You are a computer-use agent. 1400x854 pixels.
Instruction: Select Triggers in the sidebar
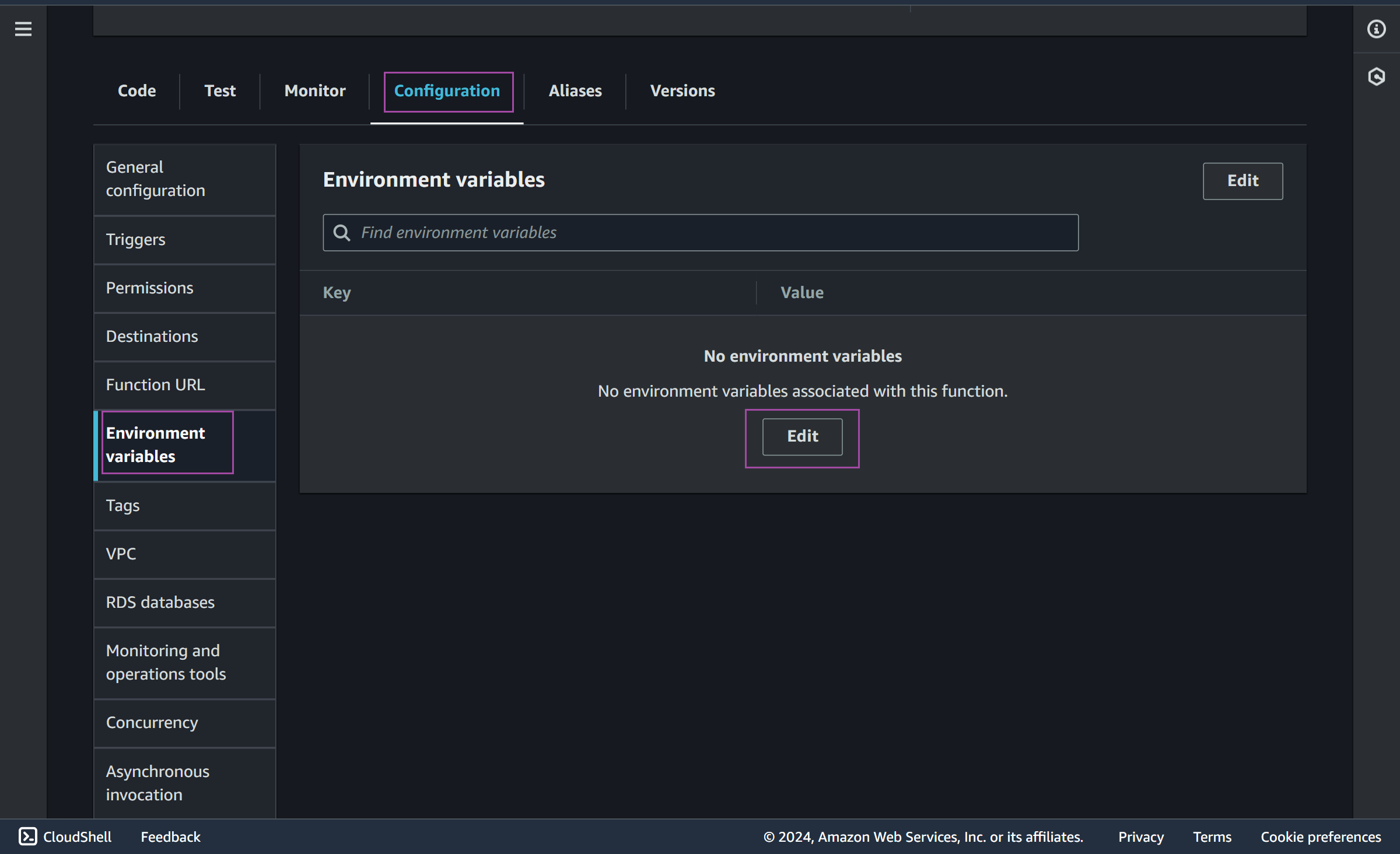tap(135, 239)
